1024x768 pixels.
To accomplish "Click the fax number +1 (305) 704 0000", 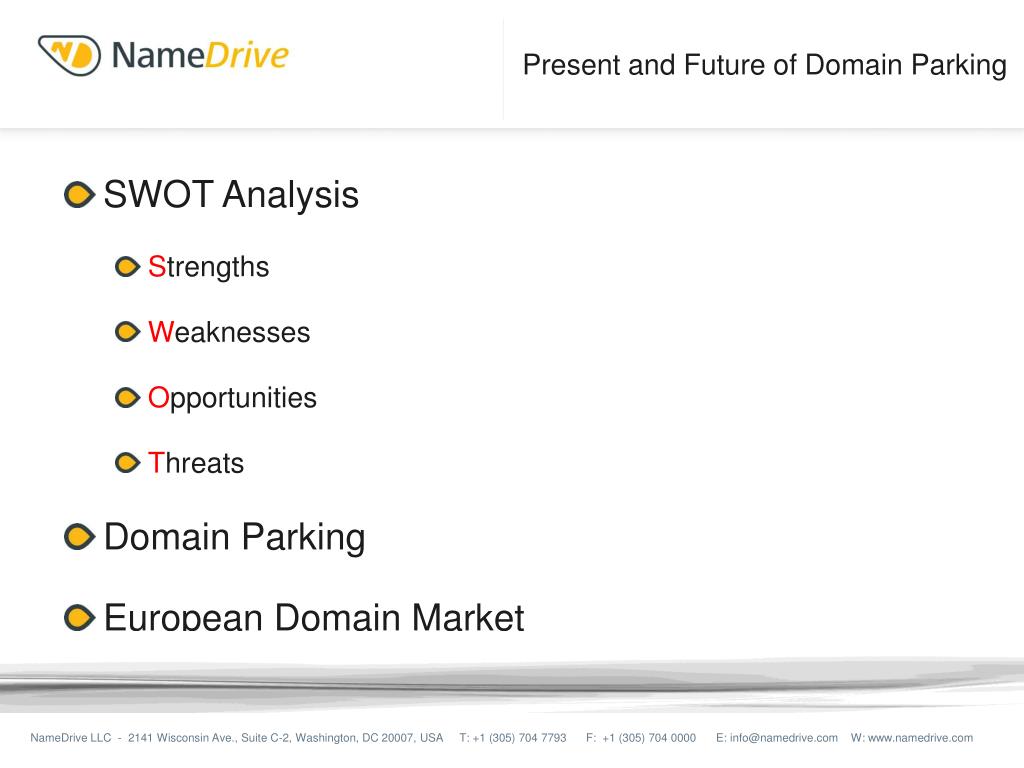I will point(648,737).
